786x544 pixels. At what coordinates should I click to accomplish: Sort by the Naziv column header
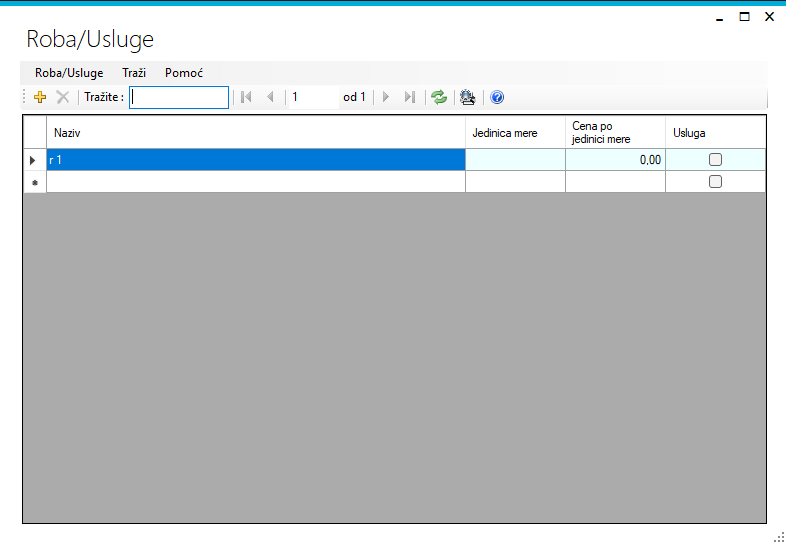tap(256, 132)
